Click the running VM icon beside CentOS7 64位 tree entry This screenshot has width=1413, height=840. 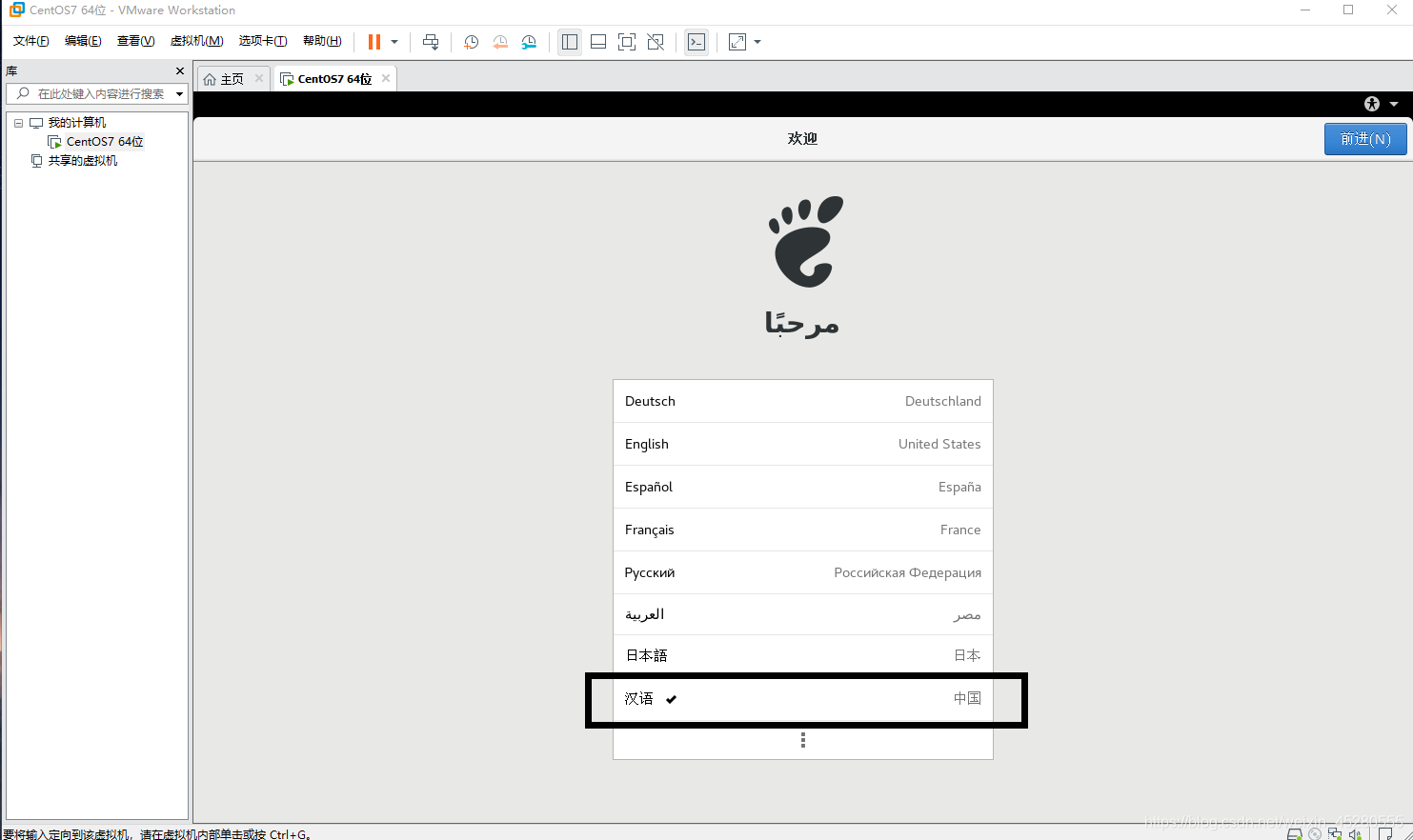tap(54, 142)
